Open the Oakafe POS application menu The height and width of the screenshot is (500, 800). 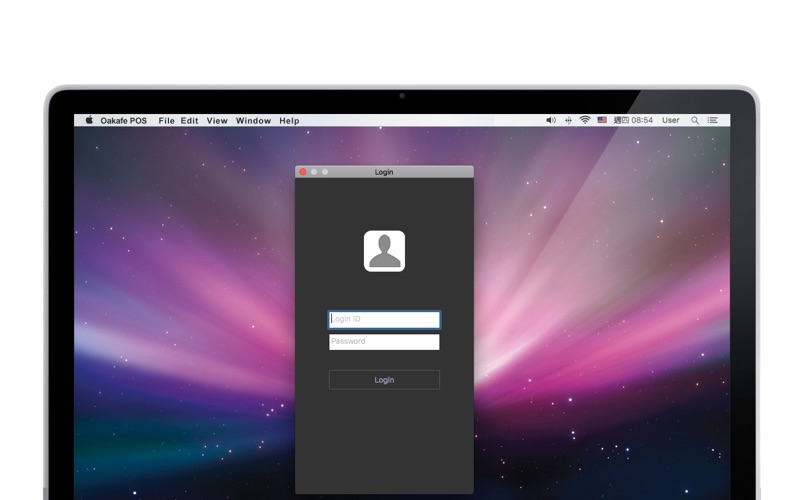pyautogui.click(x=123, y=120)
